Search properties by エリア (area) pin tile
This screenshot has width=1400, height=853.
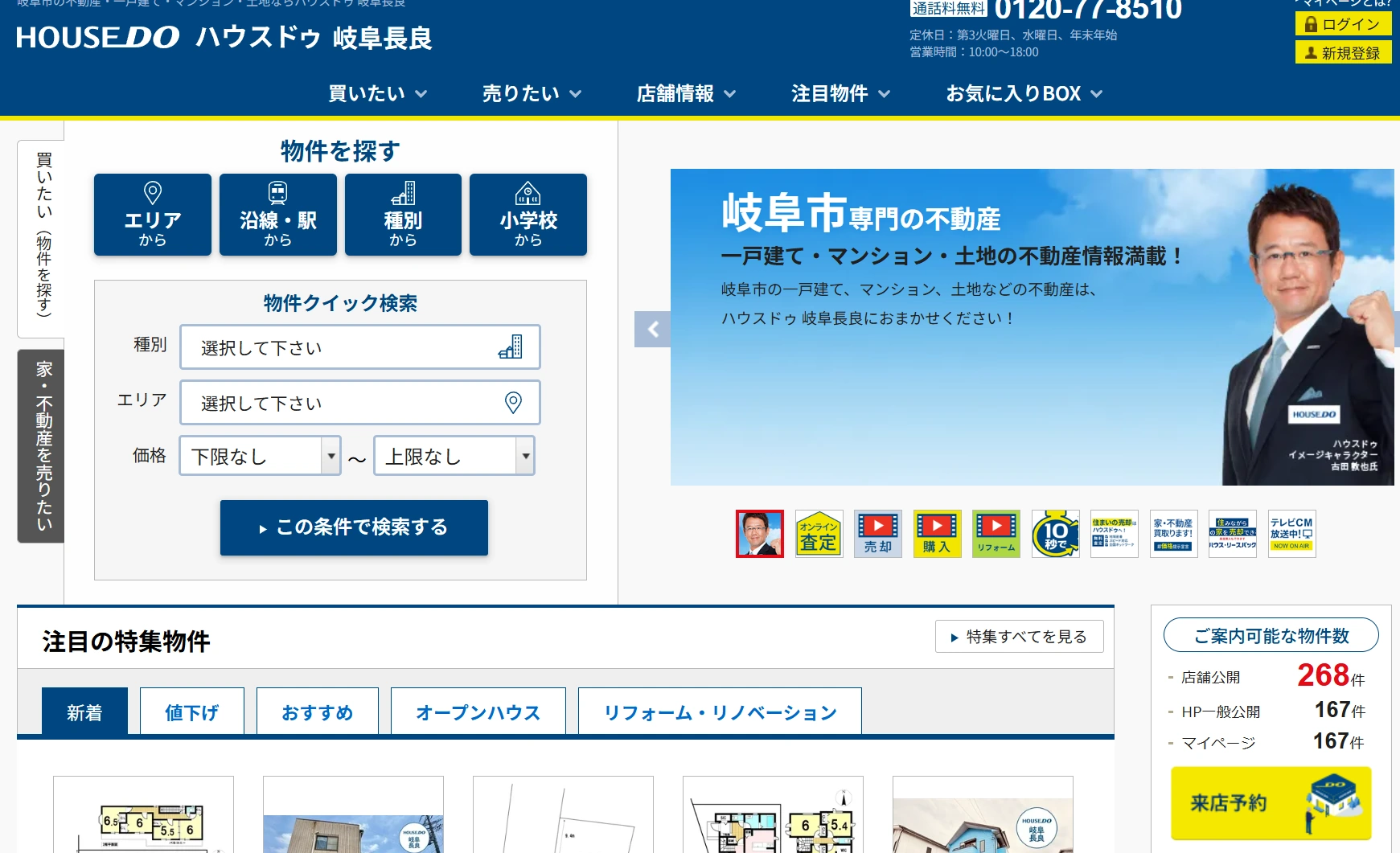[x=153, y=215]
